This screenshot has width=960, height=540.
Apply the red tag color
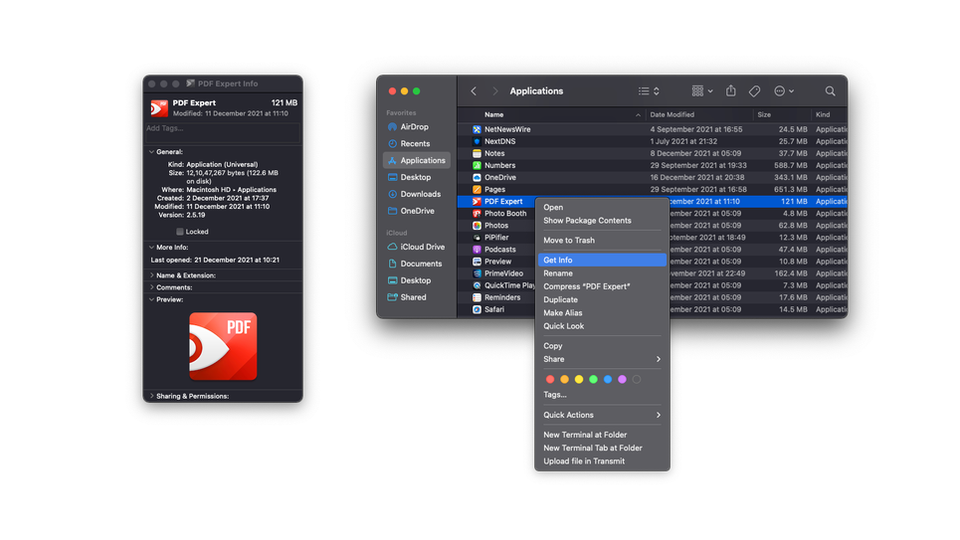[550, 380]
